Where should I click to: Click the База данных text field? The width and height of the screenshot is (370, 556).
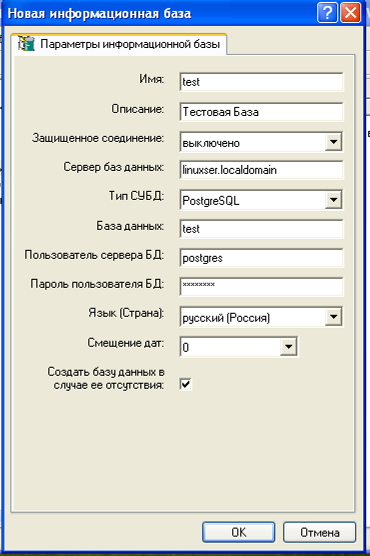tap(261, 229)
